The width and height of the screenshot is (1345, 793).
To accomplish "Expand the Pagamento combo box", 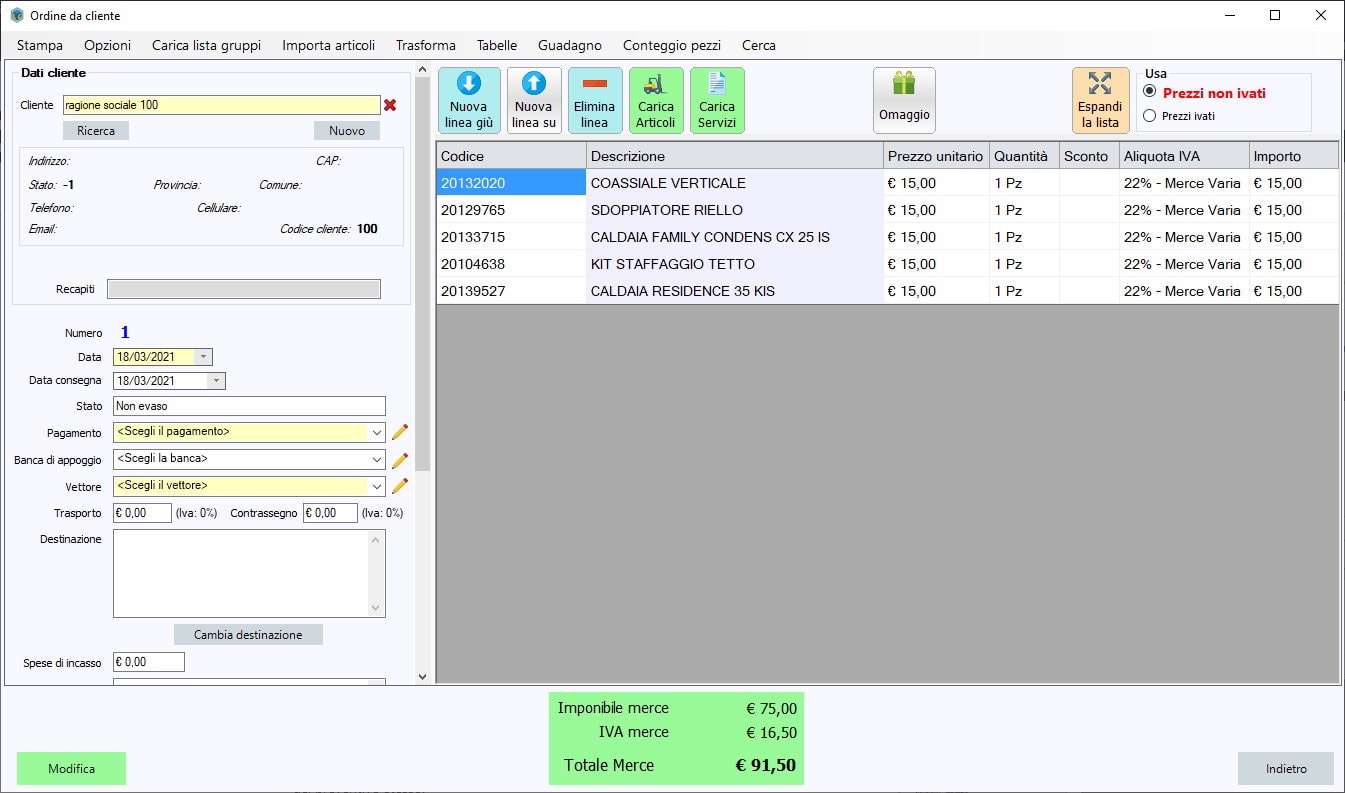I will [x=376, y=432].
